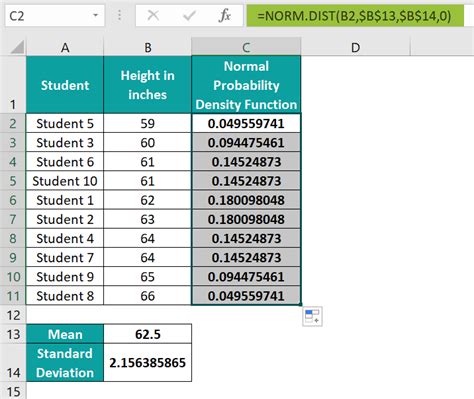Click the mean value 62.5

click(148, 334)
